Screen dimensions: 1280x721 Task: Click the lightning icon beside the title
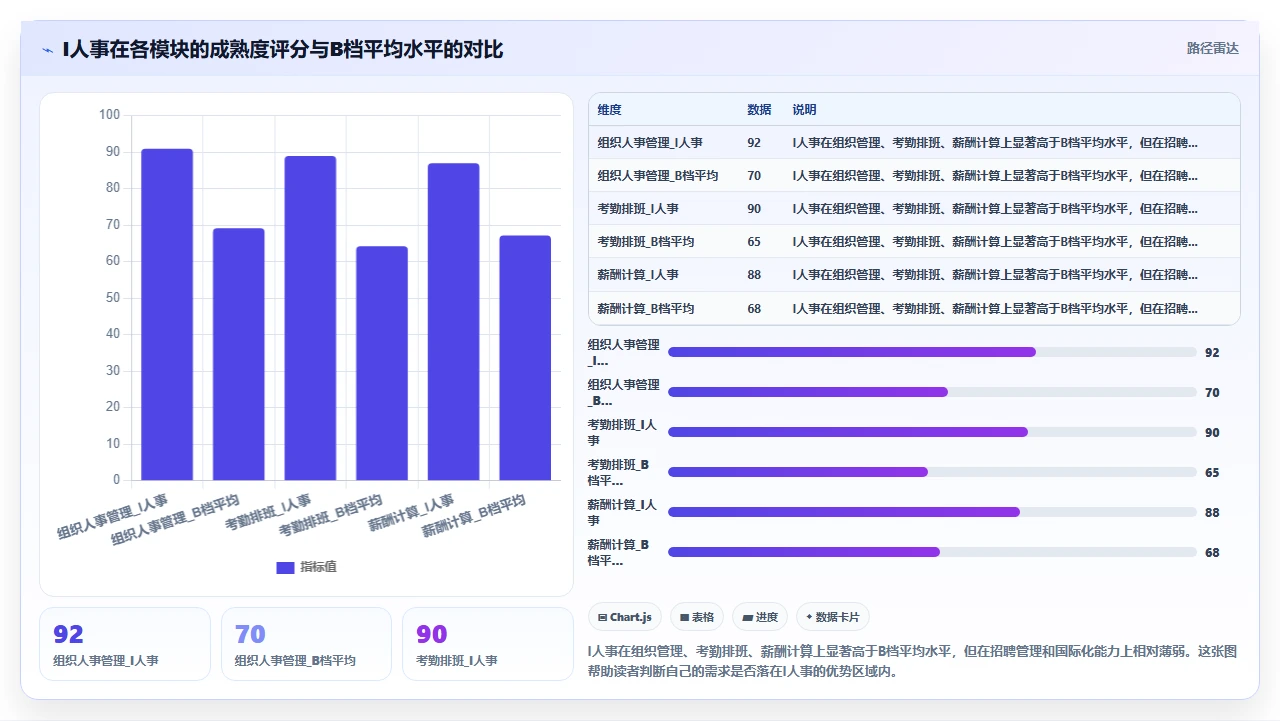tap(48, 50)
